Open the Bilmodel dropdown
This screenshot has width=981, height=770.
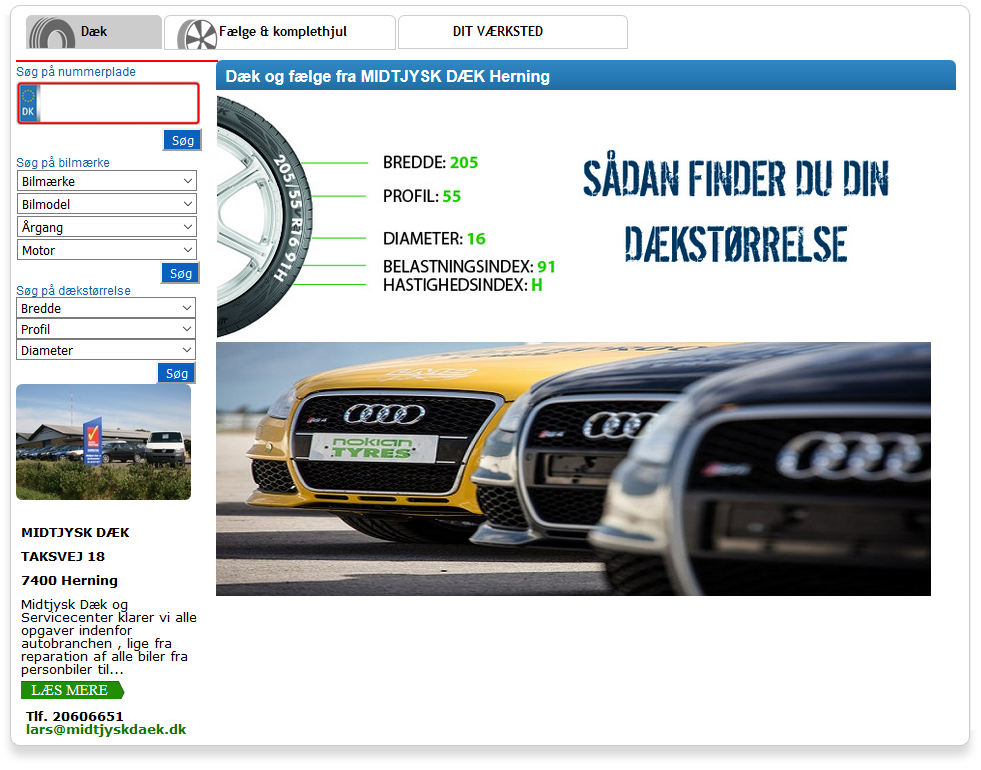tap(106, 205)
